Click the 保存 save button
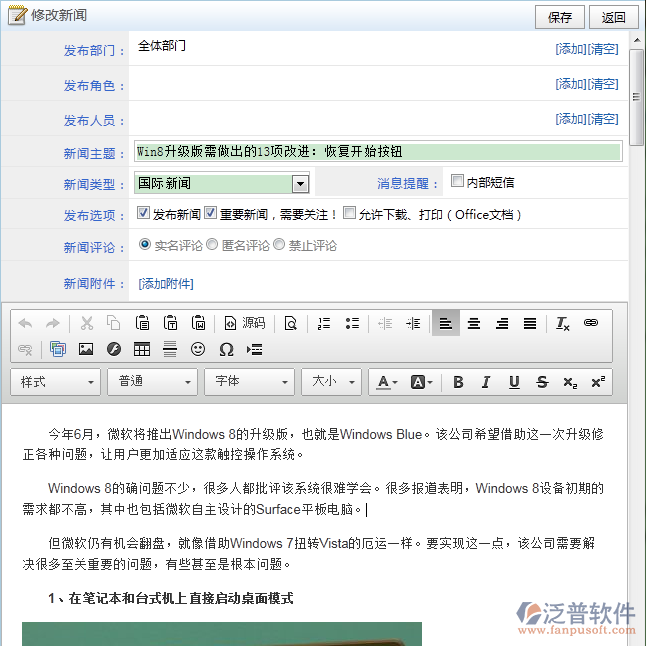The width and height of the screenshot is (646, 646). coord(560,17)
